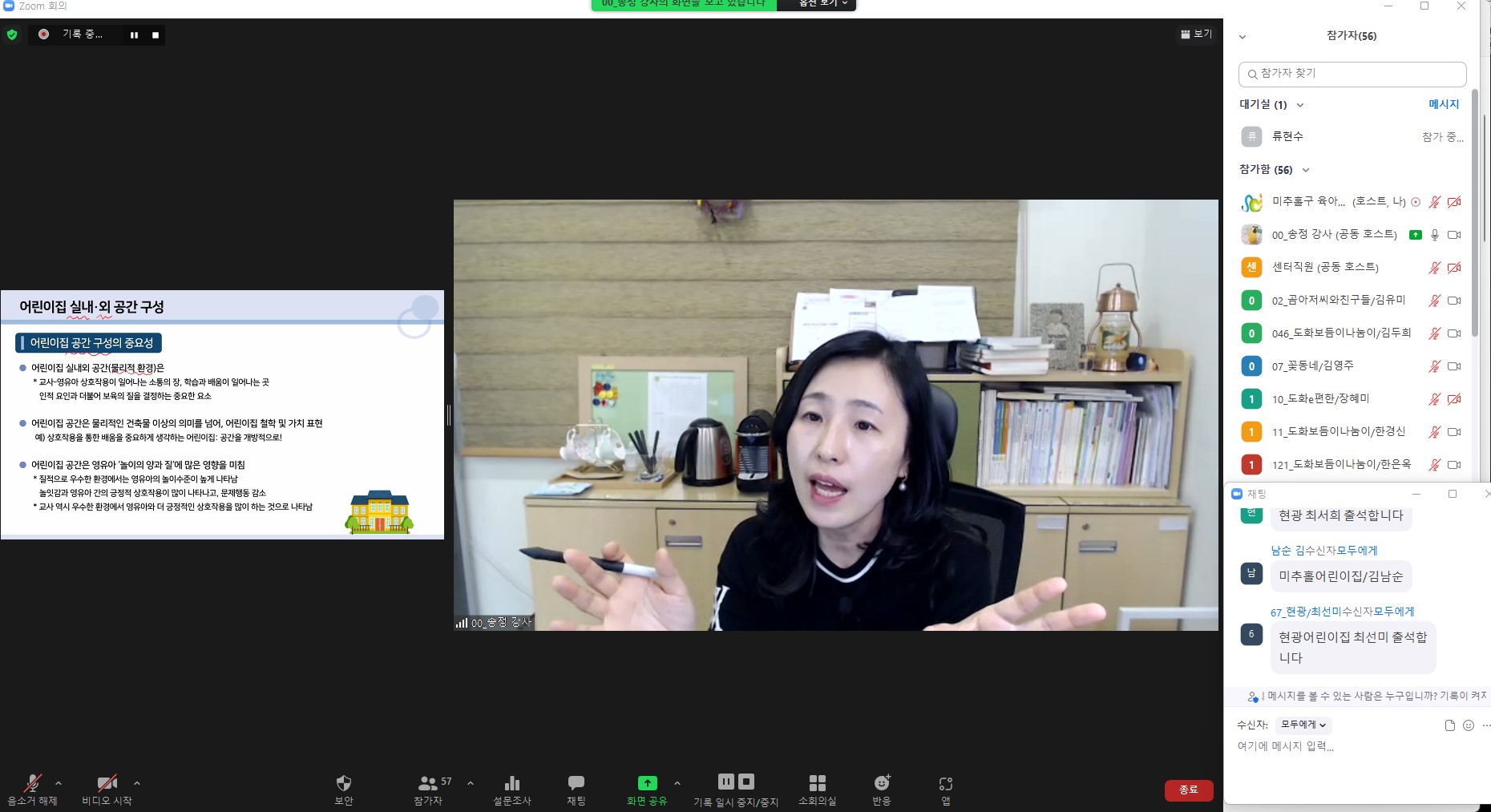Click muted mic for 02_곰아저씨와친구들/김유미

[1435, 301]
